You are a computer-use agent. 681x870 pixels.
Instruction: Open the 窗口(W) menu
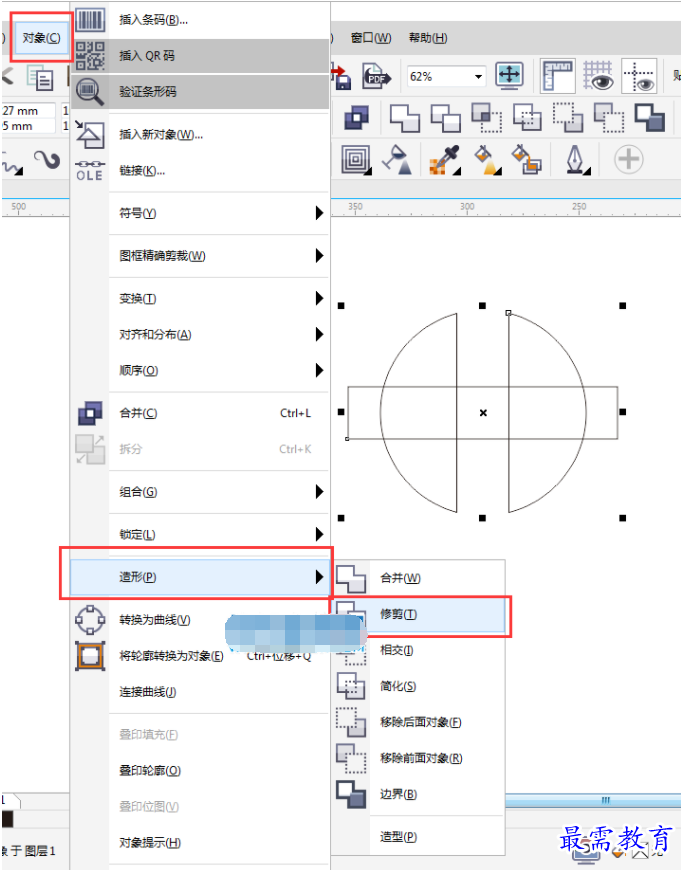(371, 38)
